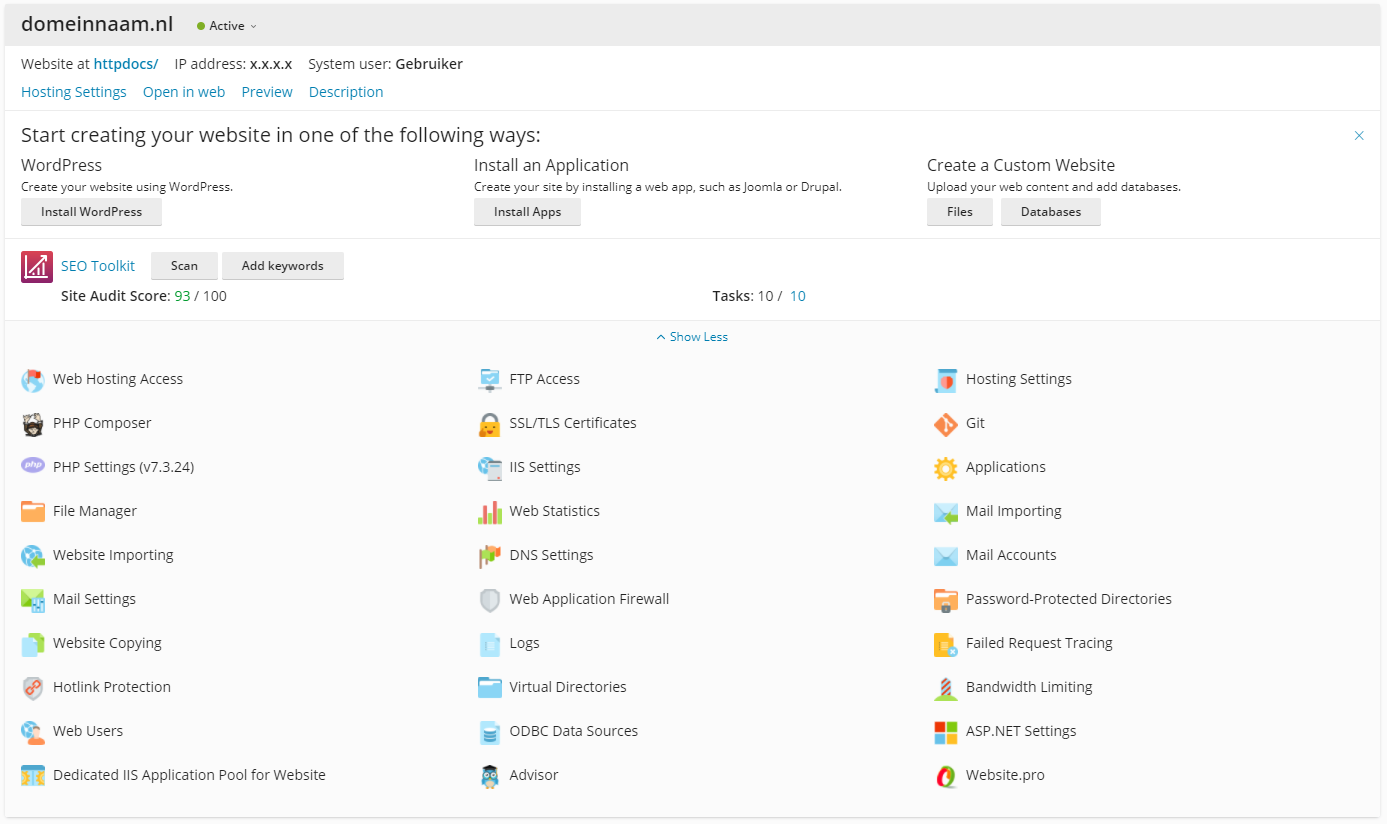Open the ASP.NET Settings icon

pos(945,732)
